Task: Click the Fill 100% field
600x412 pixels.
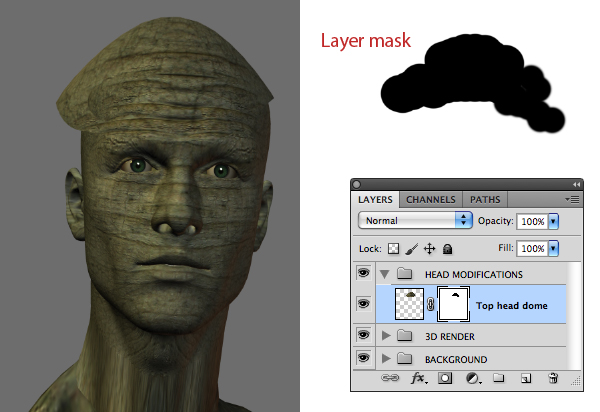Action: point(532,248)
